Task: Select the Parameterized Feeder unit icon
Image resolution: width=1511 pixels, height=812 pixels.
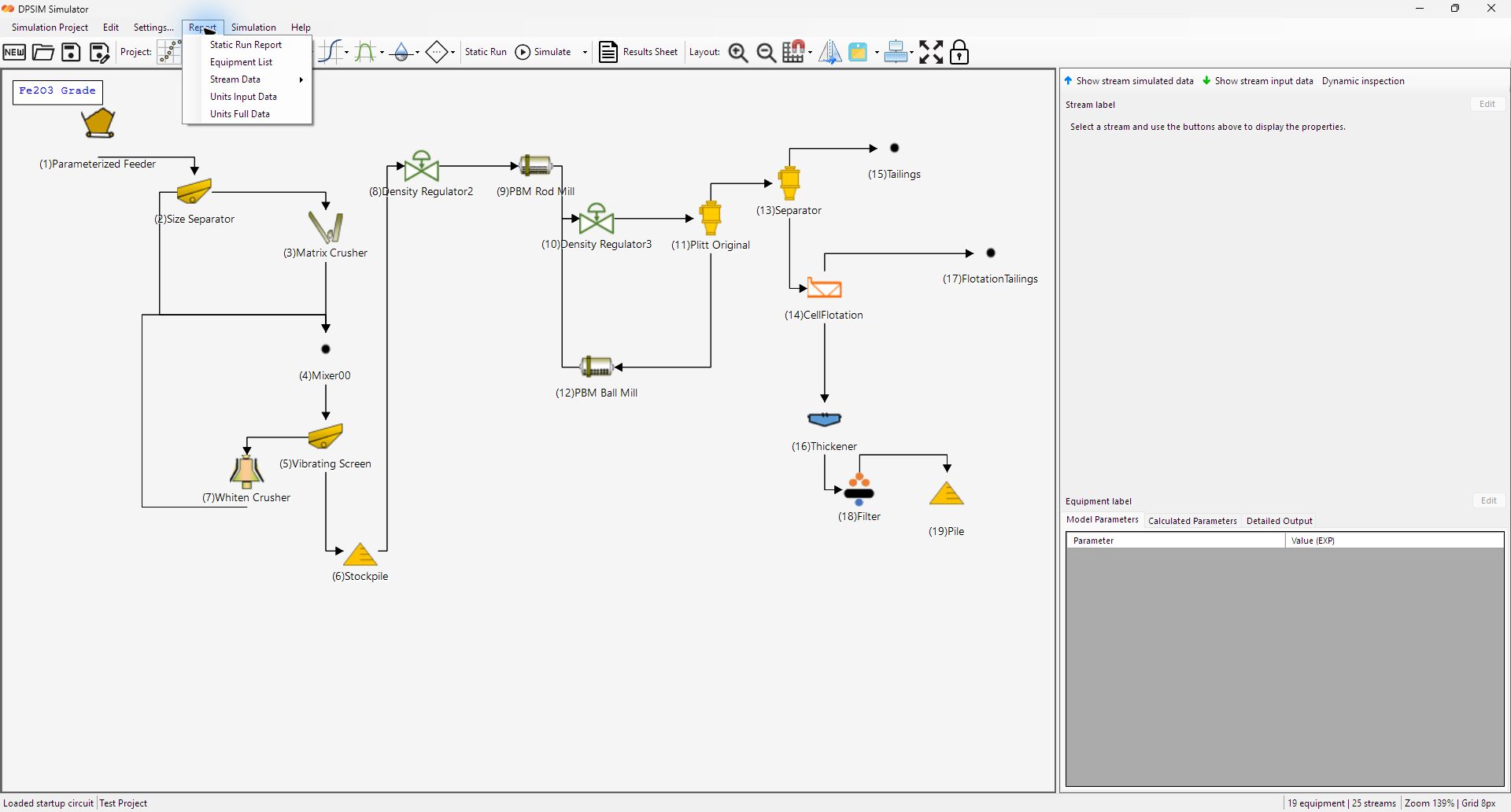Action: pyautogui.click(x=98, y=124)
